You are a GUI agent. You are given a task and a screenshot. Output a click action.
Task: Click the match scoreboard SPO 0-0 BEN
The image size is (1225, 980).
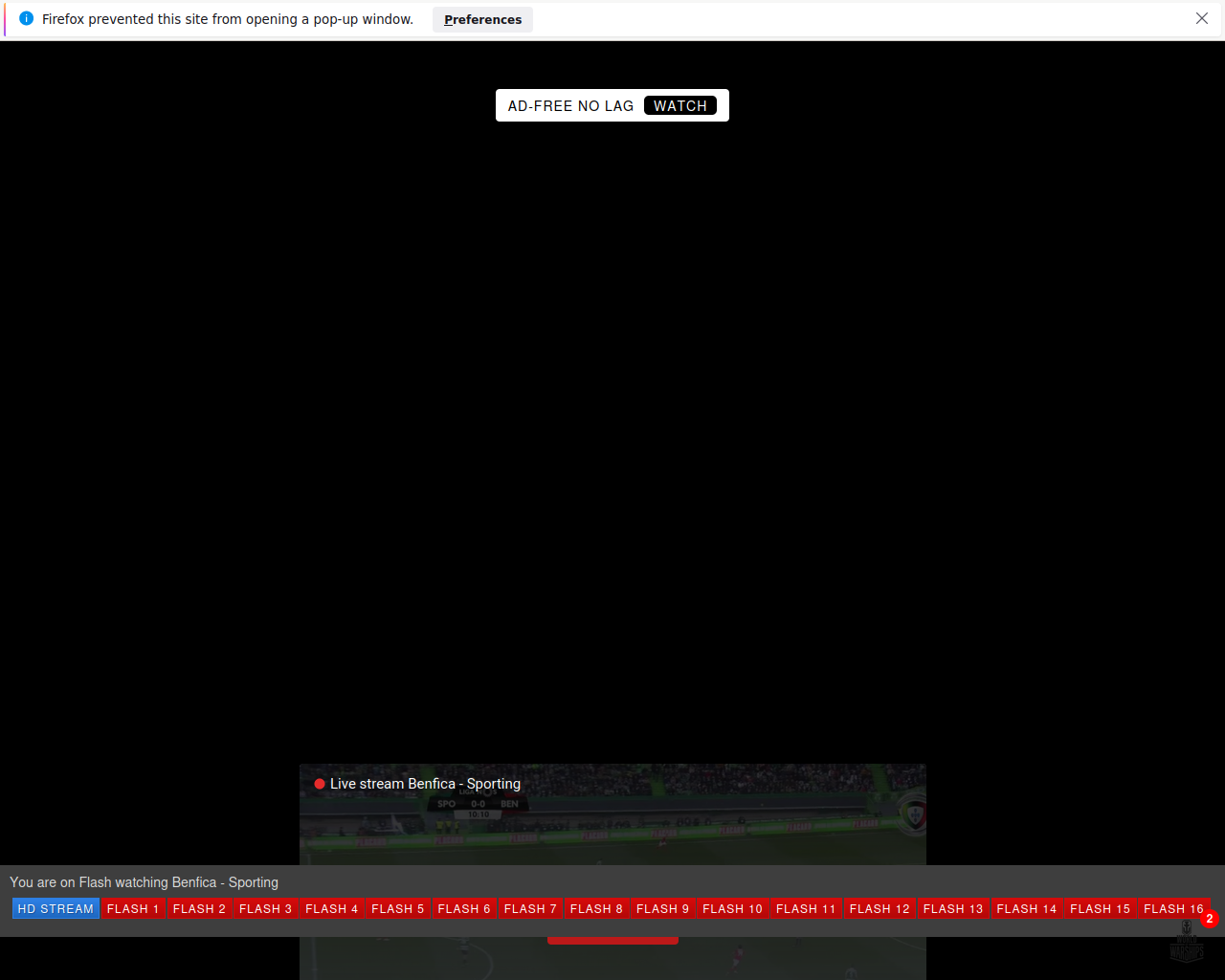[x=478, y=804]
